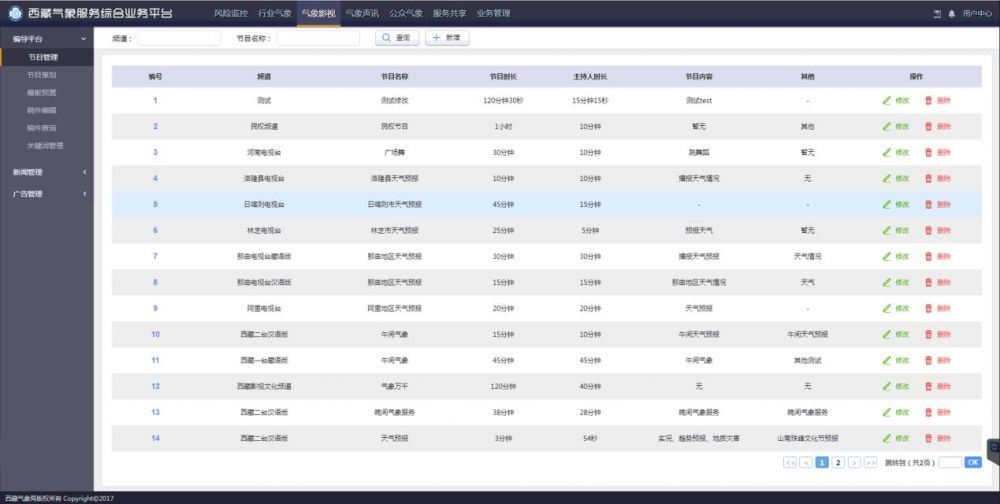Viewport: 1000px width, 504px height.
Task: Click the OK jump-to-page button
Action: 972,463
